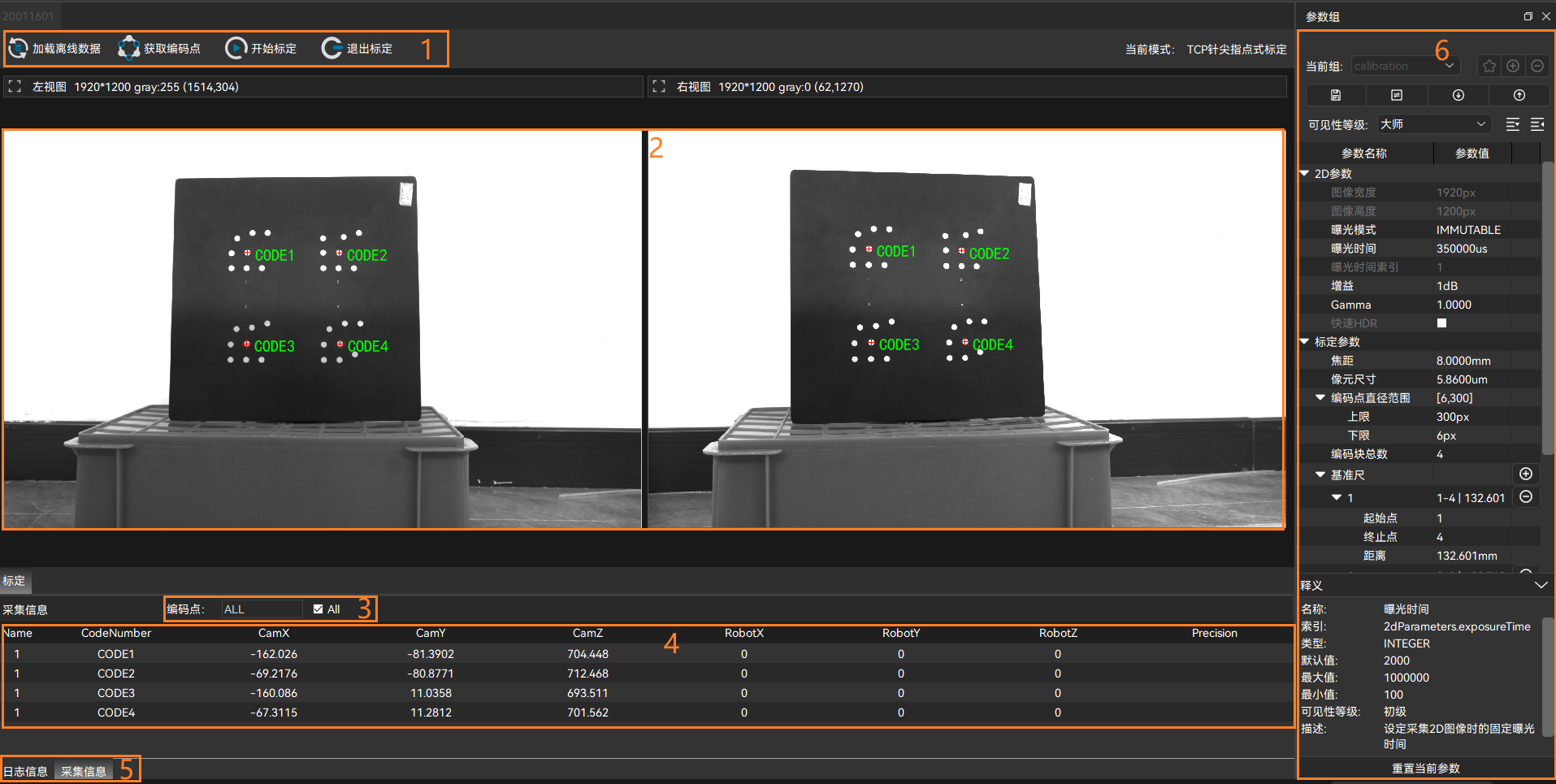
Task: Click the plus button to add a 基准尺
Action: pyautogui.click(x=1525, y=474)
